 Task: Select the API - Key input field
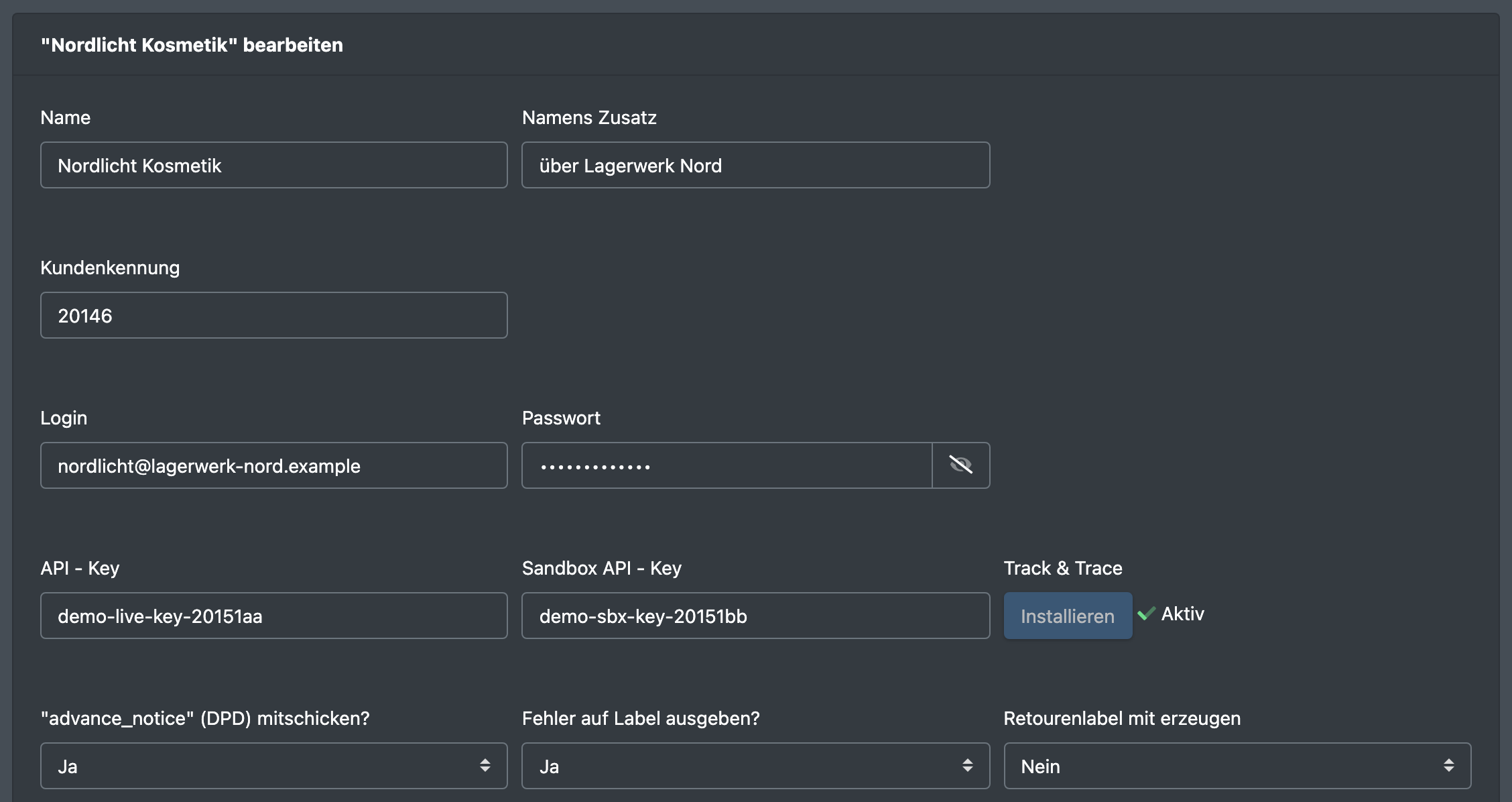(273, 616)
